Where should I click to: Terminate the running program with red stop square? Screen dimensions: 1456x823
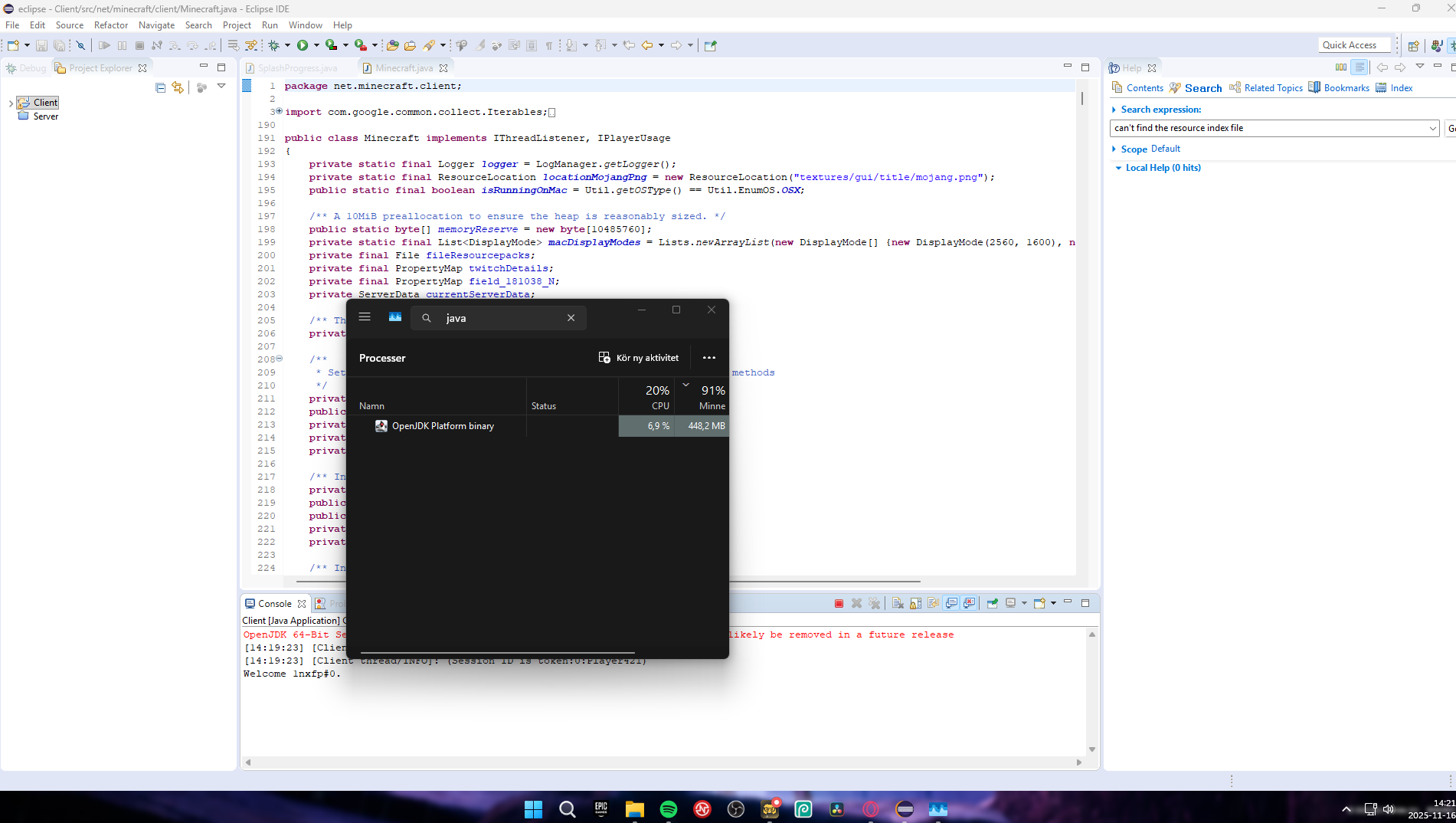click(839, 604)
